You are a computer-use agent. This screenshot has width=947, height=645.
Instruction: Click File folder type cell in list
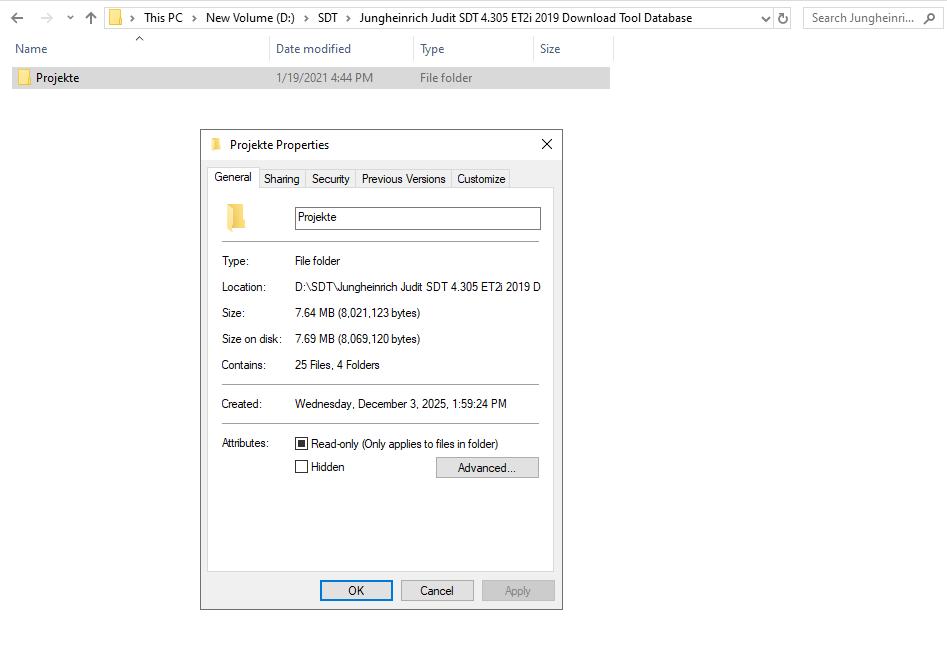[446, 78]
